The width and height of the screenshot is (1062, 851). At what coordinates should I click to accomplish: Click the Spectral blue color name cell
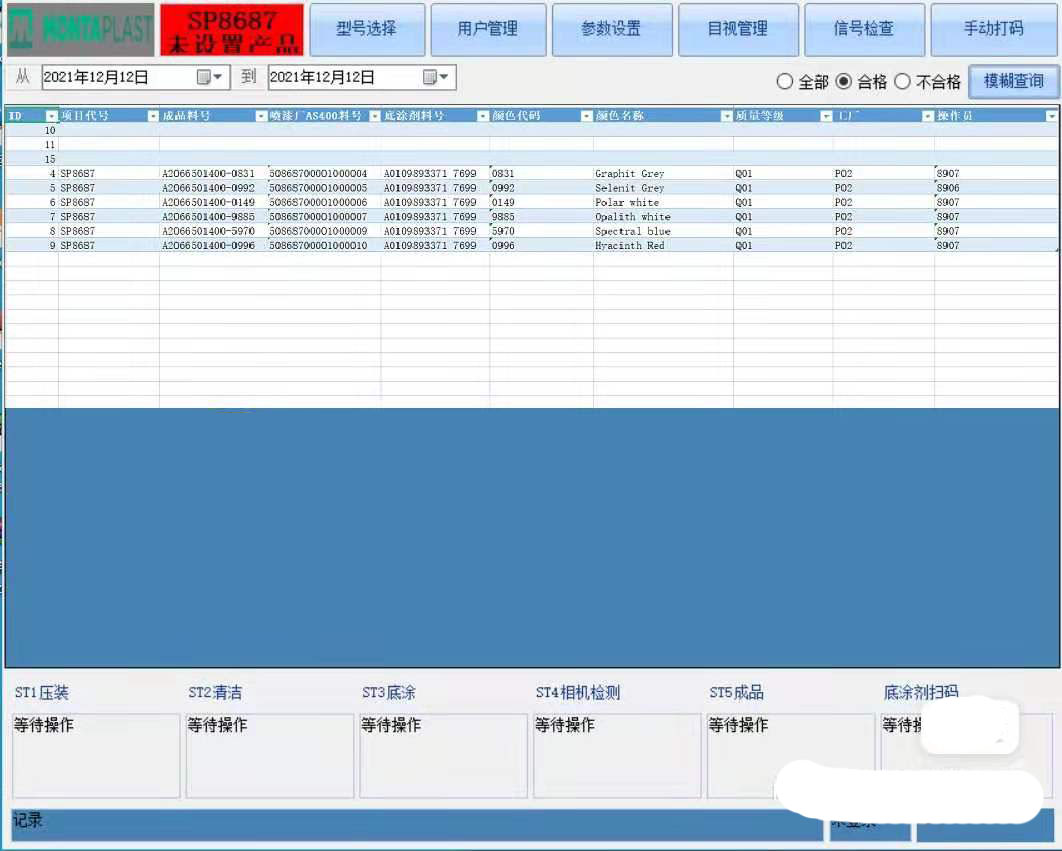[663, 231]
